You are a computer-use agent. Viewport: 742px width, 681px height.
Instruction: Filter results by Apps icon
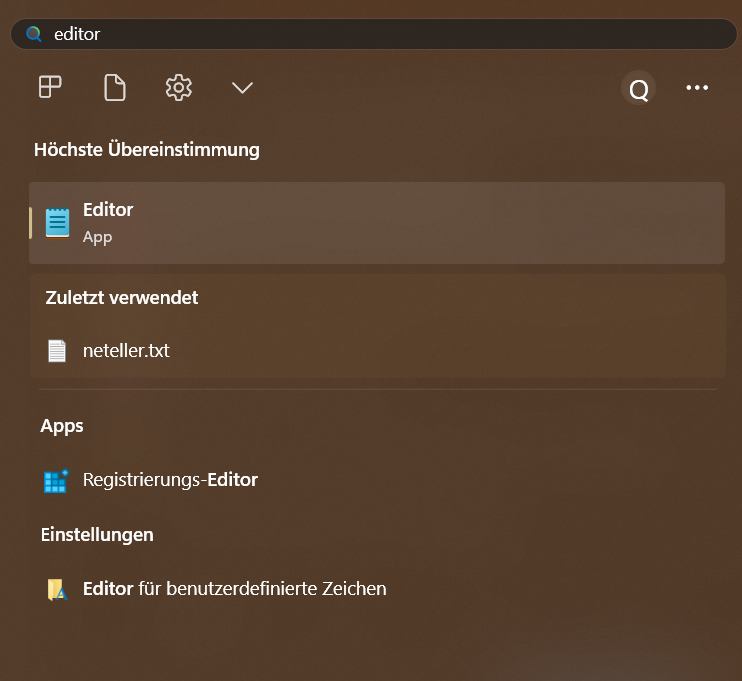coord(50,87)
